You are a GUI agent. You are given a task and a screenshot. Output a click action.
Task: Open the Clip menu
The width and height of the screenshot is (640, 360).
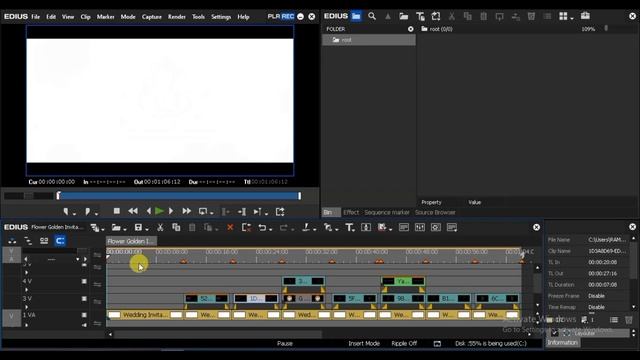(85, 17)
